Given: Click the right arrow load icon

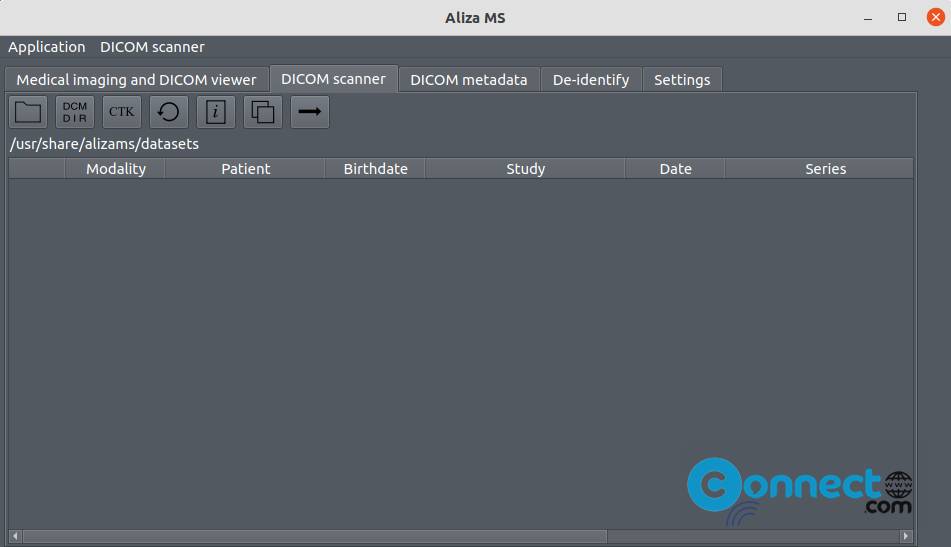Looking at the screenshot, I should (310, 112).
